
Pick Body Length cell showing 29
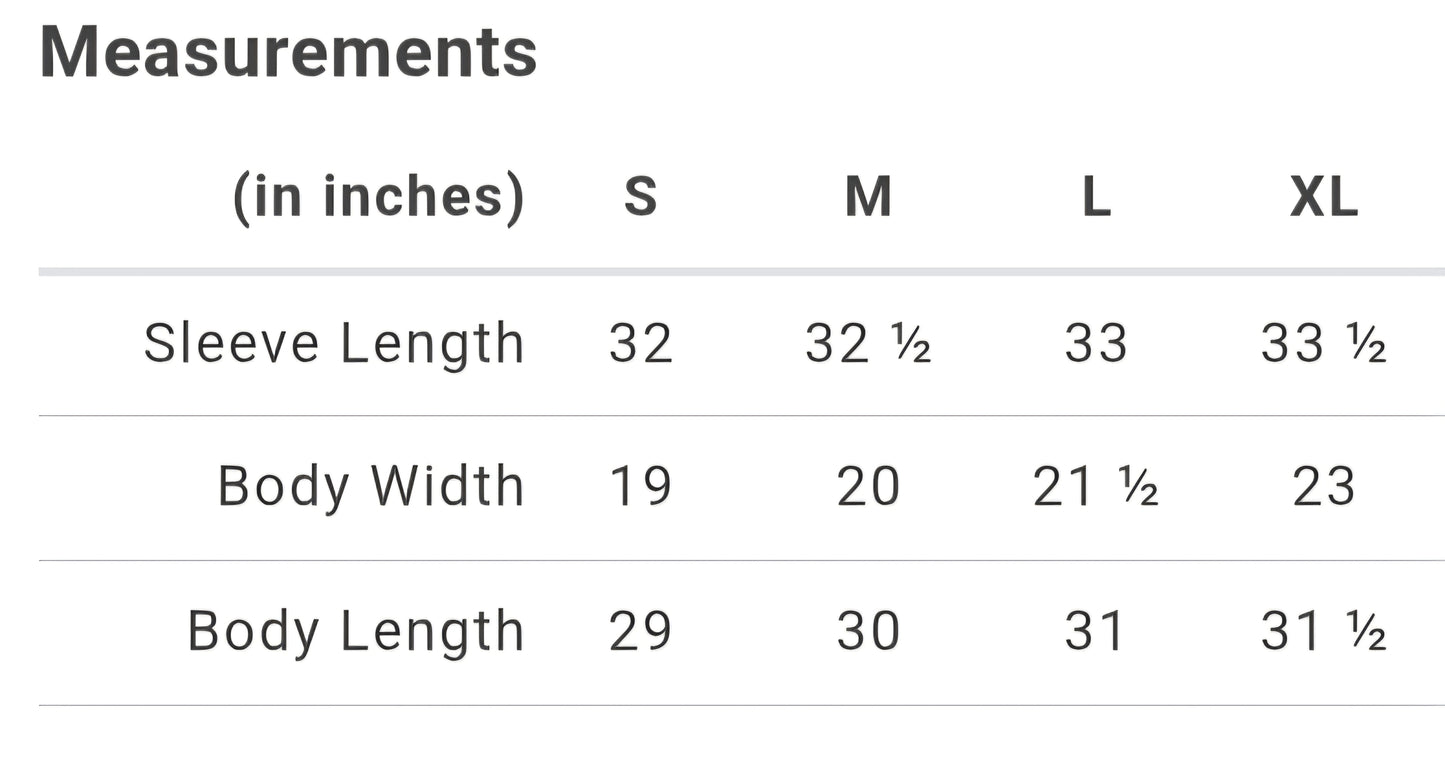tap(641, 632)
